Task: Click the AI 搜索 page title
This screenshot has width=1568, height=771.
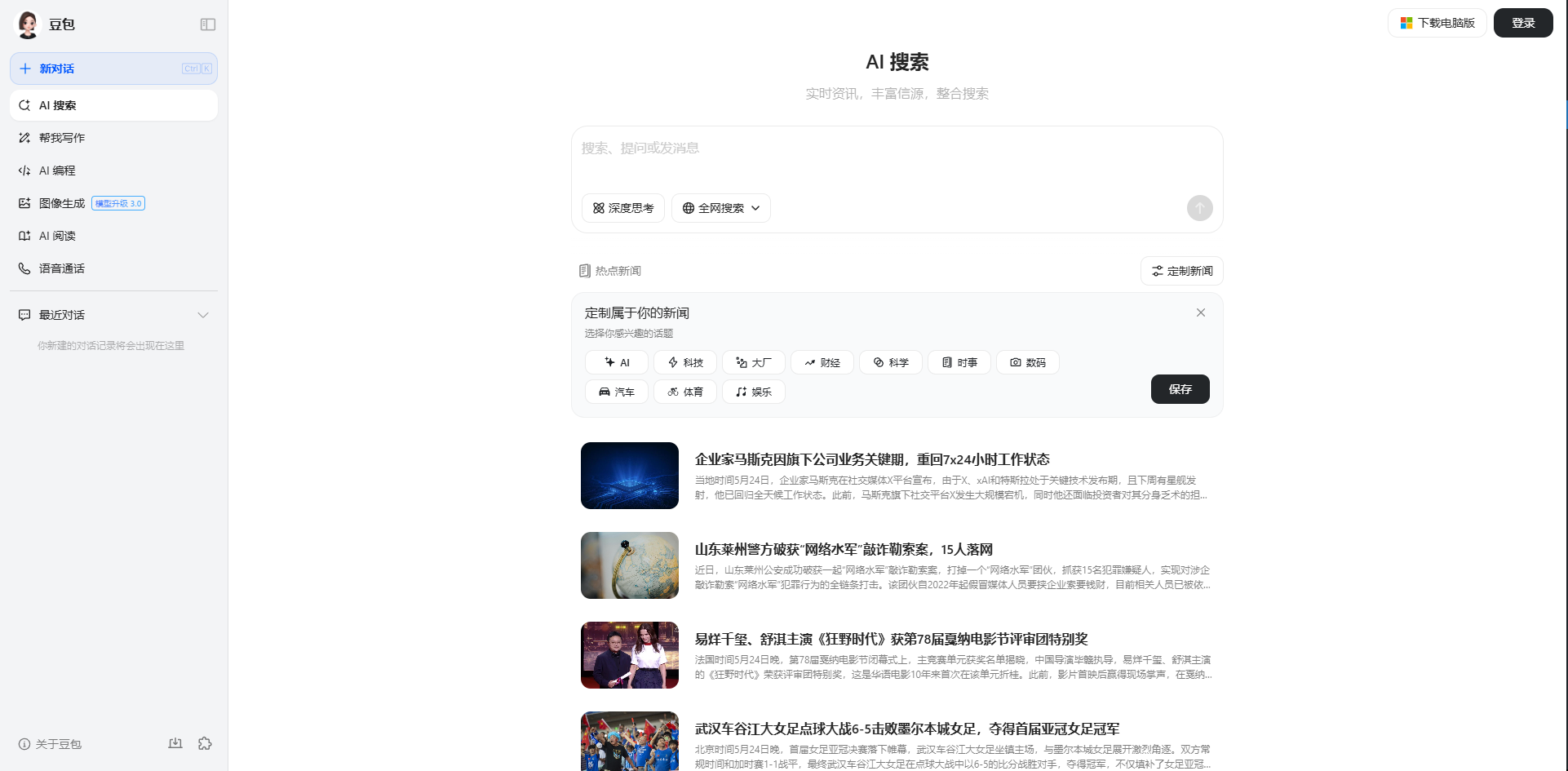Action: (897, 62)
